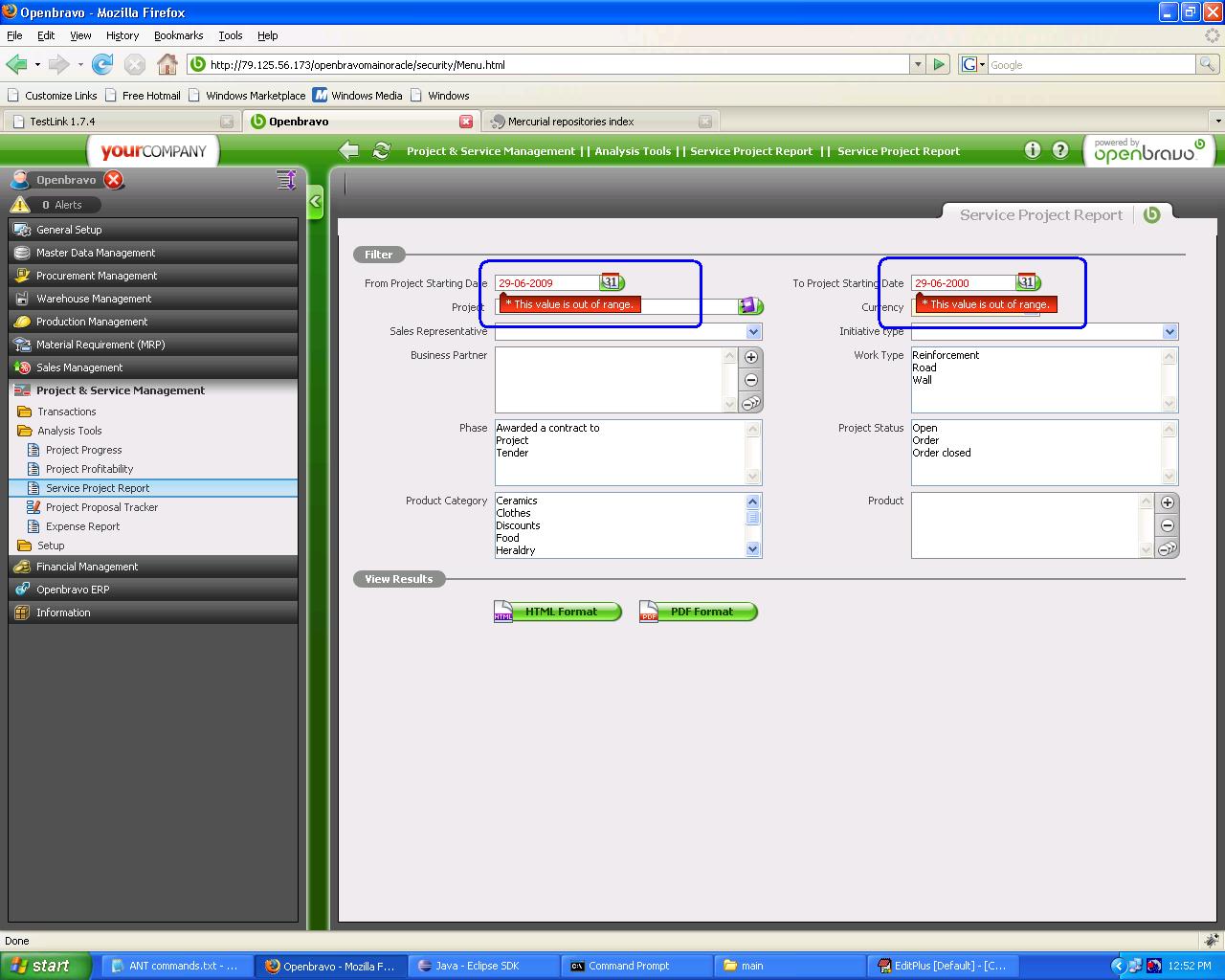Click the About information icon
Screen dimensions: 1225x980
click(1032, 150)
